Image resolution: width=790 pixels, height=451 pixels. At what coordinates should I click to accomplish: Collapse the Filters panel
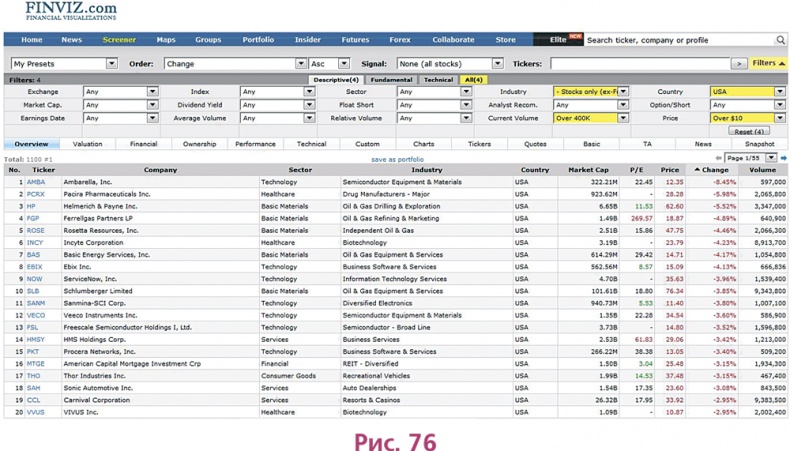click(x=768, y=63)
